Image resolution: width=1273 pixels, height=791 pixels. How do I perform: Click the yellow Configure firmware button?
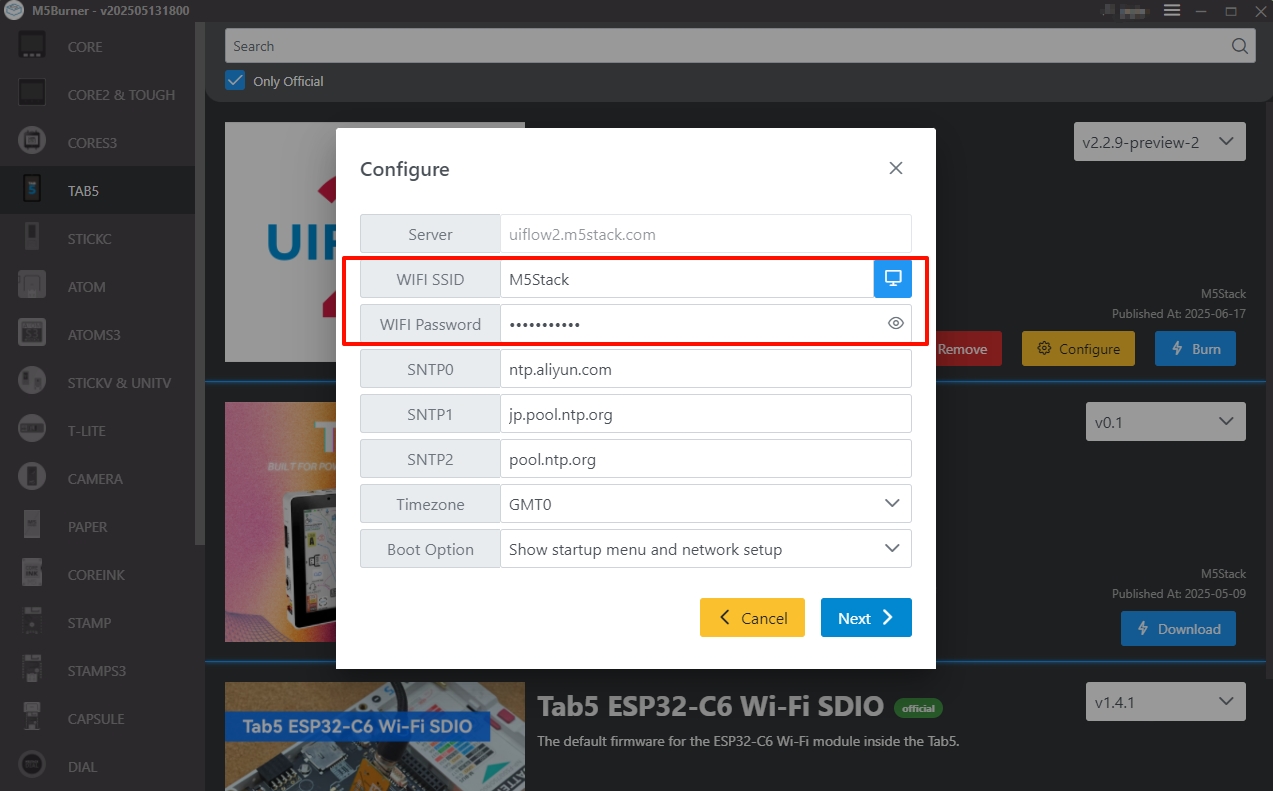(x=1078, y=349)
